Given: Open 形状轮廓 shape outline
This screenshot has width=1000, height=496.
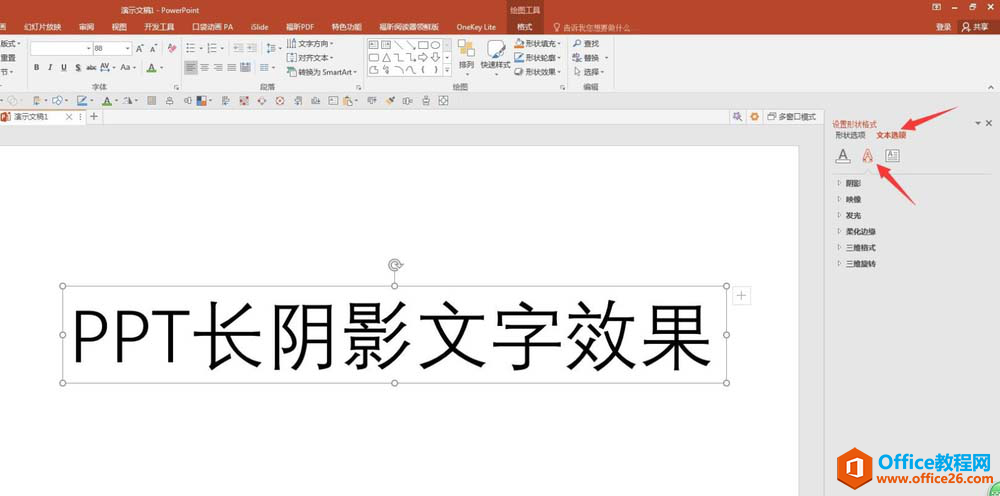Looking at the screenshot, I should (538, 57).
